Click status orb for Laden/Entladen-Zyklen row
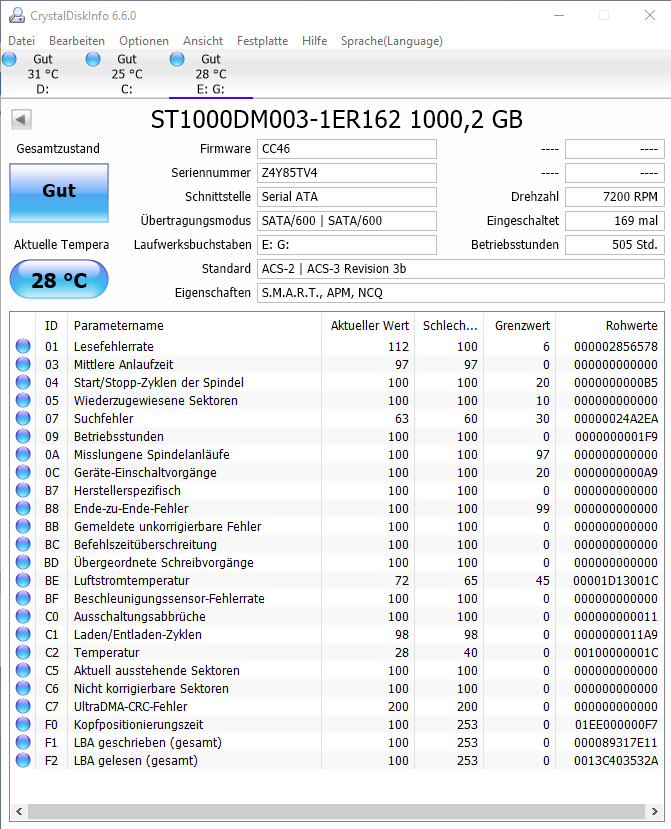The height and width of the screenshot is (829, 671). [x=23, y=634]
